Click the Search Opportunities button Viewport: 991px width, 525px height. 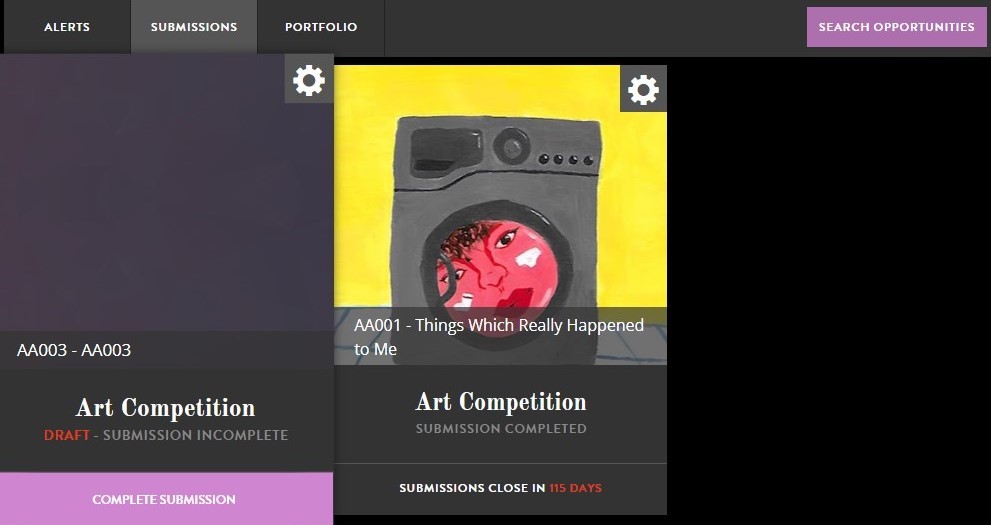(896, 27)
